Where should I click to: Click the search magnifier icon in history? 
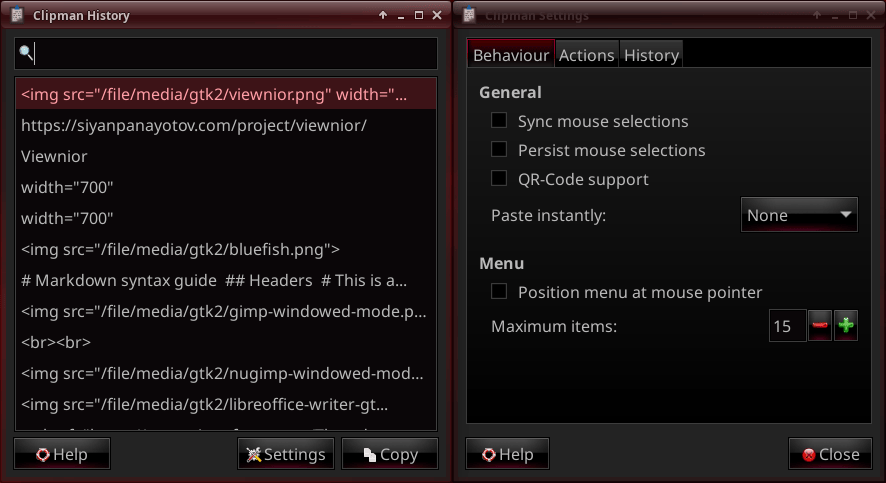click(x=27, y=53)
